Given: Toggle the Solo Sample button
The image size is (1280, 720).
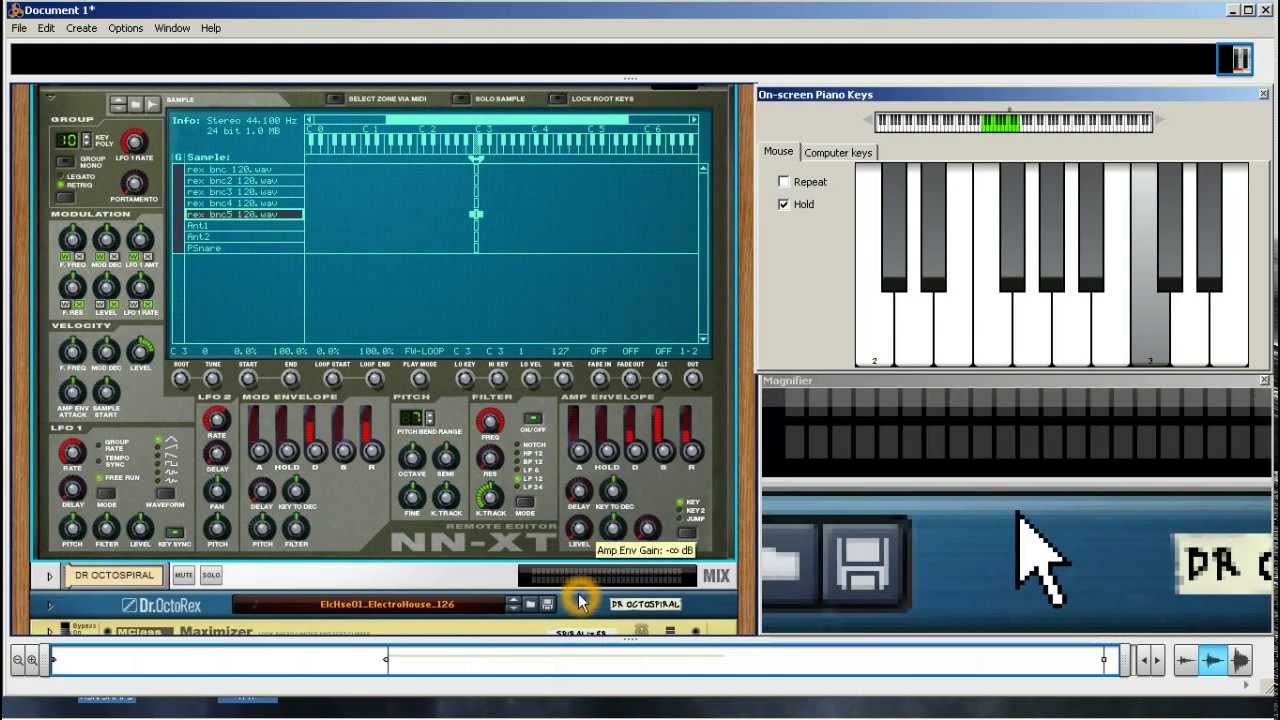Looking at the screenshot, I should pyautogui.click(x=461, y=99).
